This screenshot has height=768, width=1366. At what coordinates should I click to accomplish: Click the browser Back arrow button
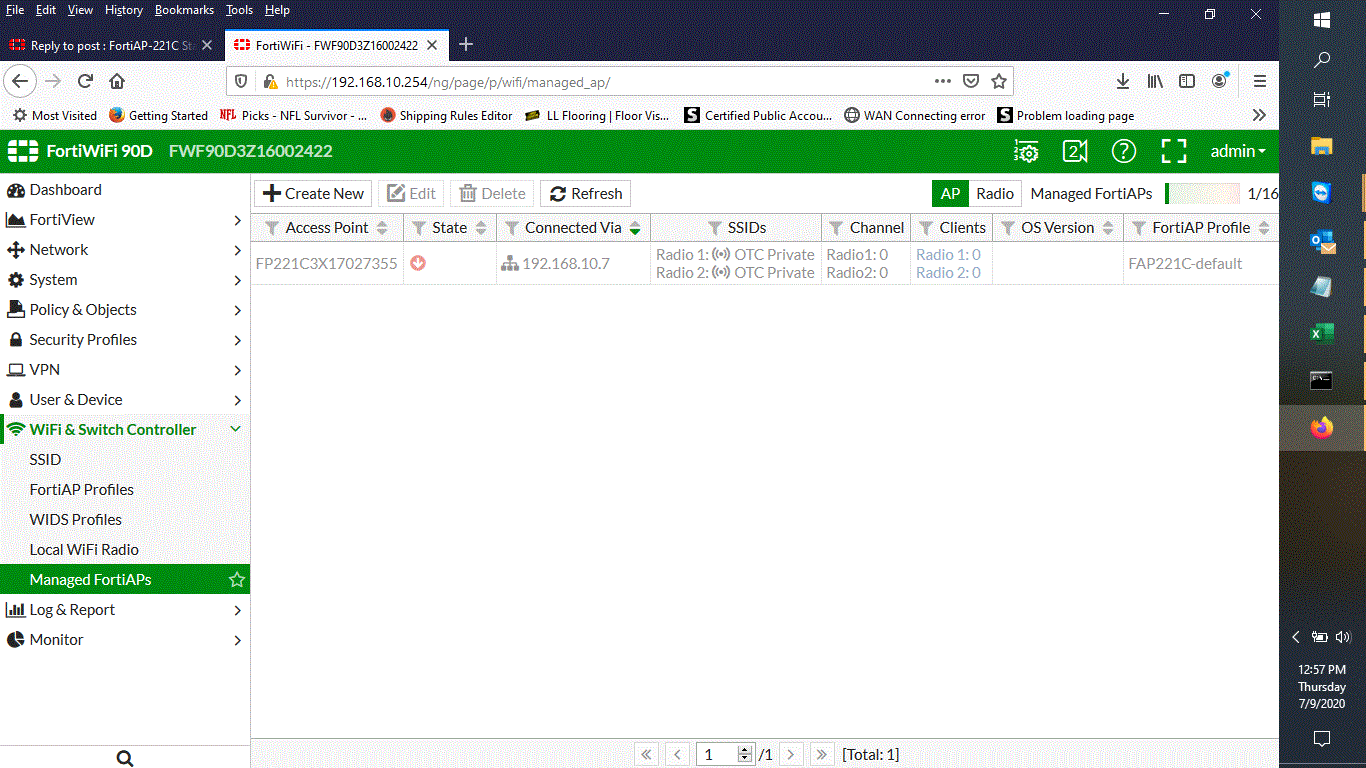[x=21, y=81]
